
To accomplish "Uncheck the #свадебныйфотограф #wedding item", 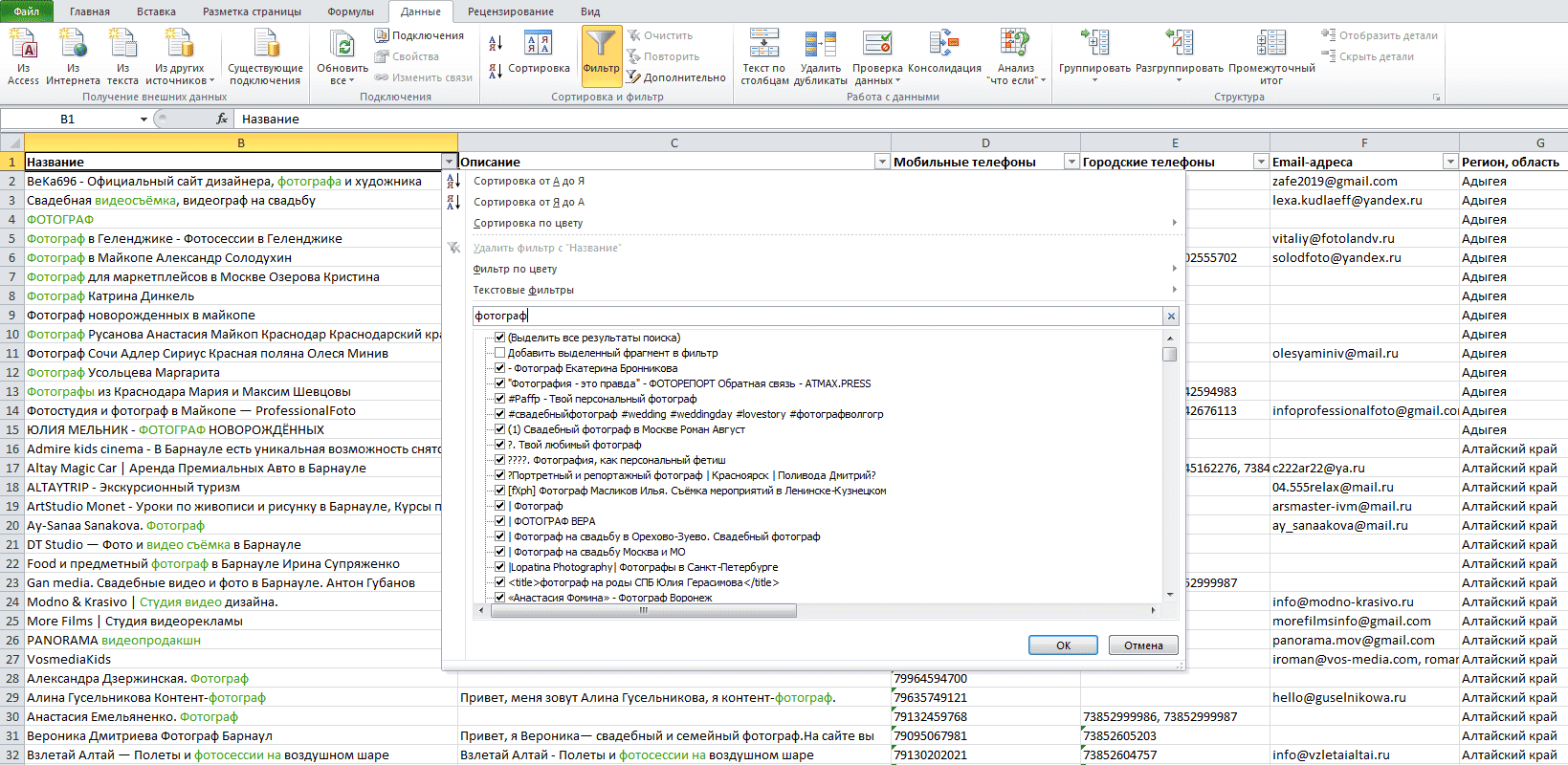I will click(x=499, y=414).
